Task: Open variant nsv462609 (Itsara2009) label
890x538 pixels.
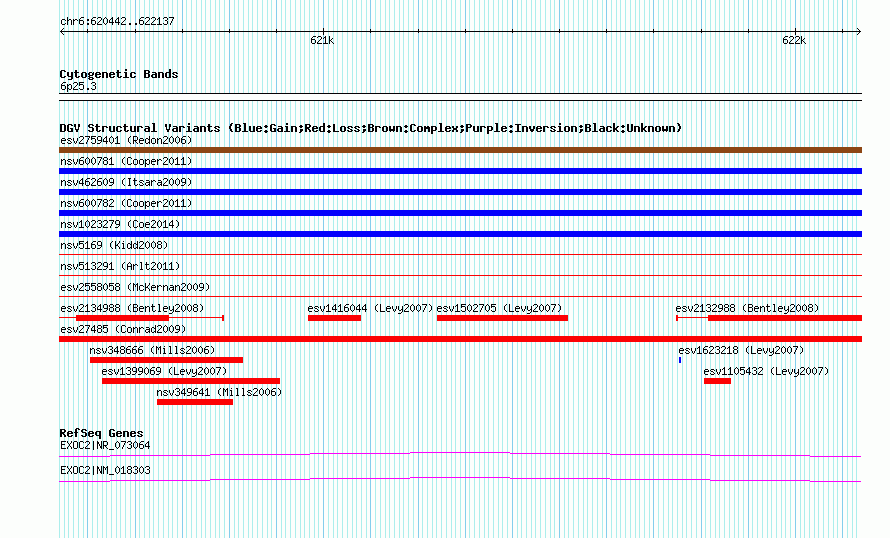Action: pyautogui.click(x=126, y=182)
